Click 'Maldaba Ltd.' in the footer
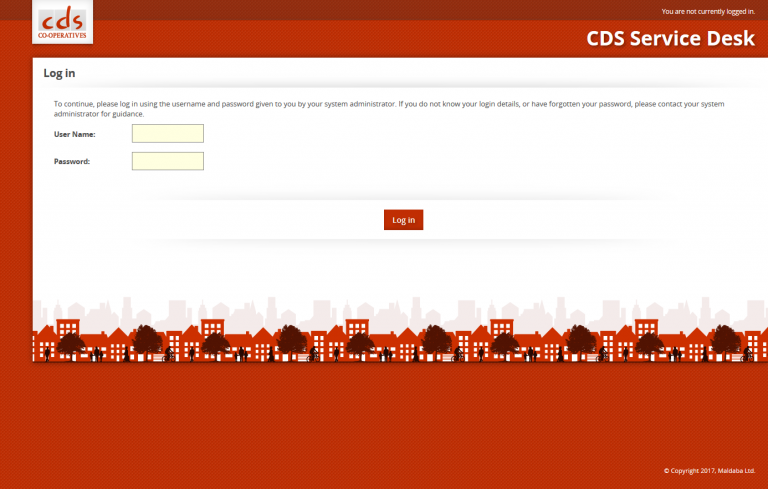The image size is (768, 489). (736, 470)
